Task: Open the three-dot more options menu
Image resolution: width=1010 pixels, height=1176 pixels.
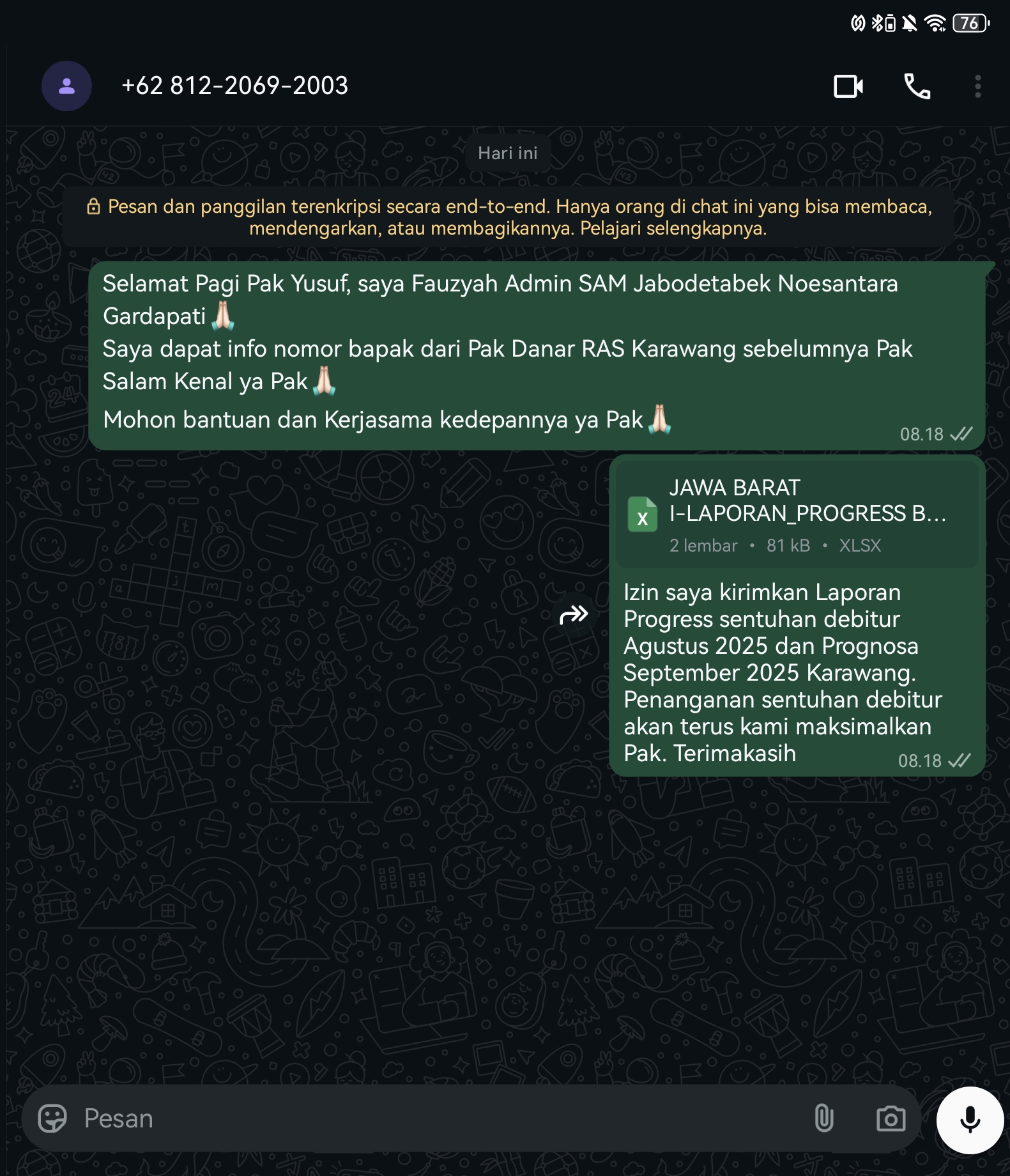Action: pyautogui.click(x=977, y=86)
